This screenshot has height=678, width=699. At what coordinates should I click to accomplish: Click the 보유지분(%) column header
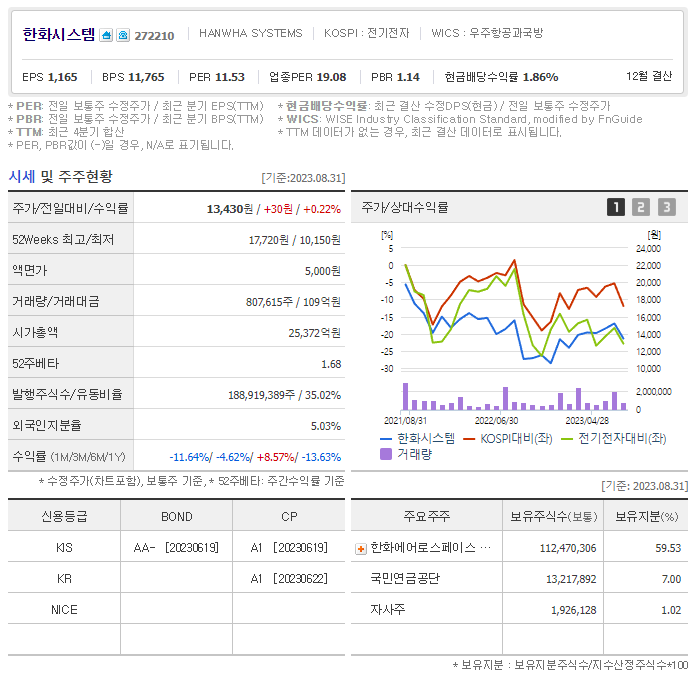(x=646, y=517)
